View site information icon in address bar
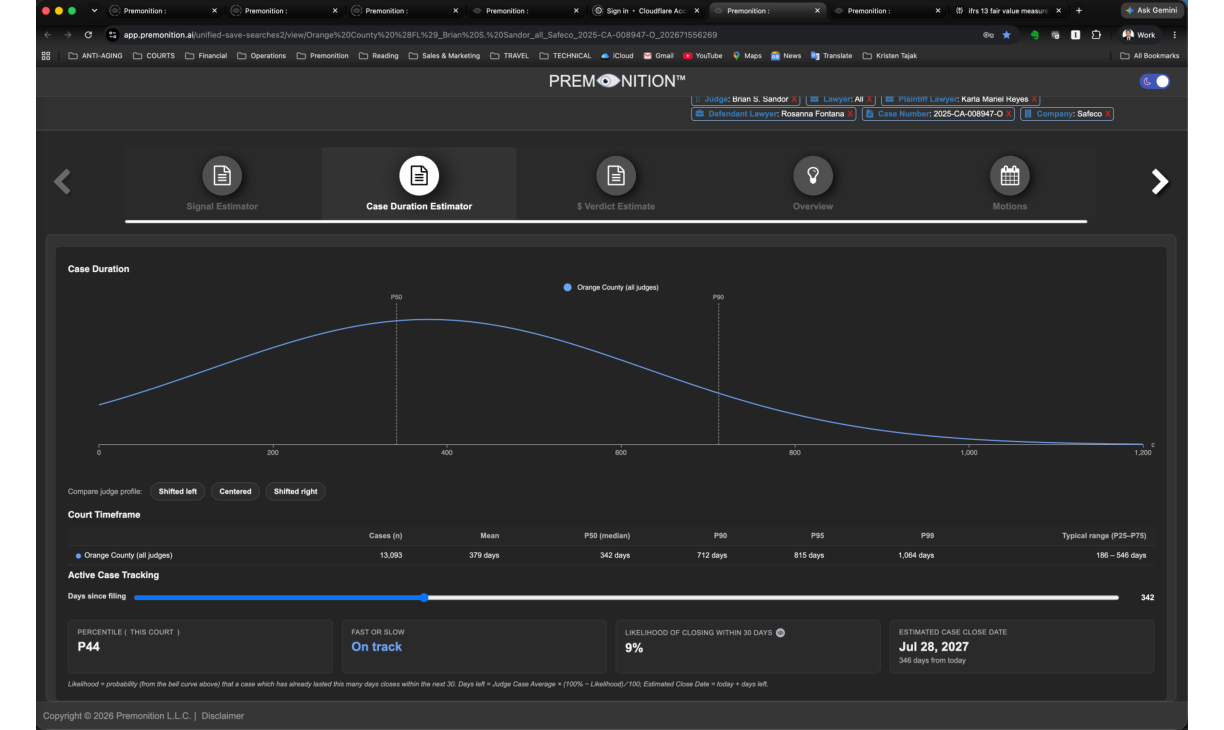1224x730 pixels. (113, 34)
